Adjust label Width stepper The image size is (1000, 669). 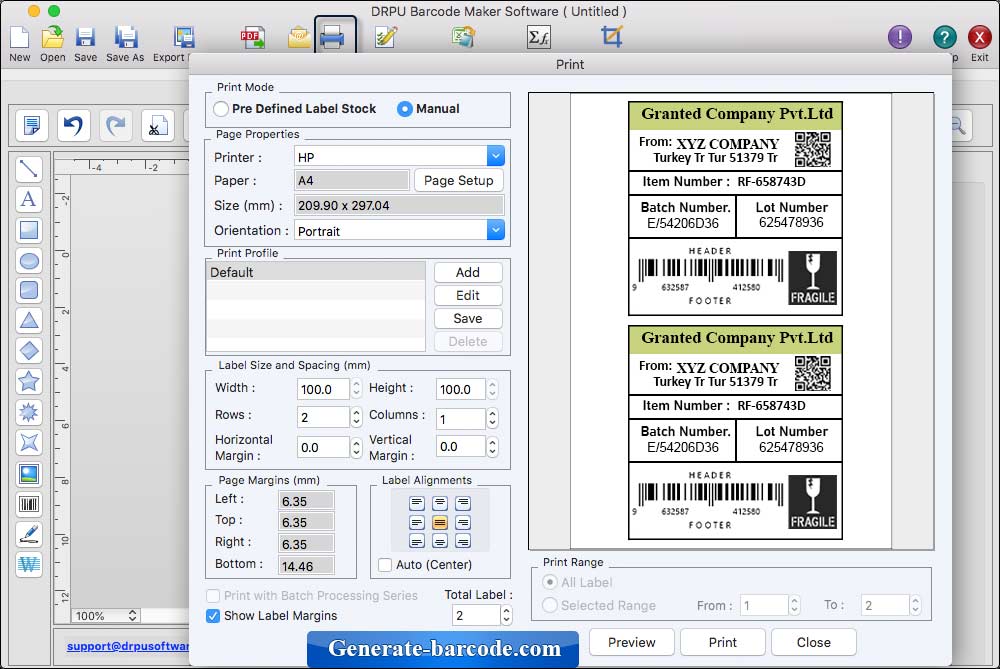(357, 388)
